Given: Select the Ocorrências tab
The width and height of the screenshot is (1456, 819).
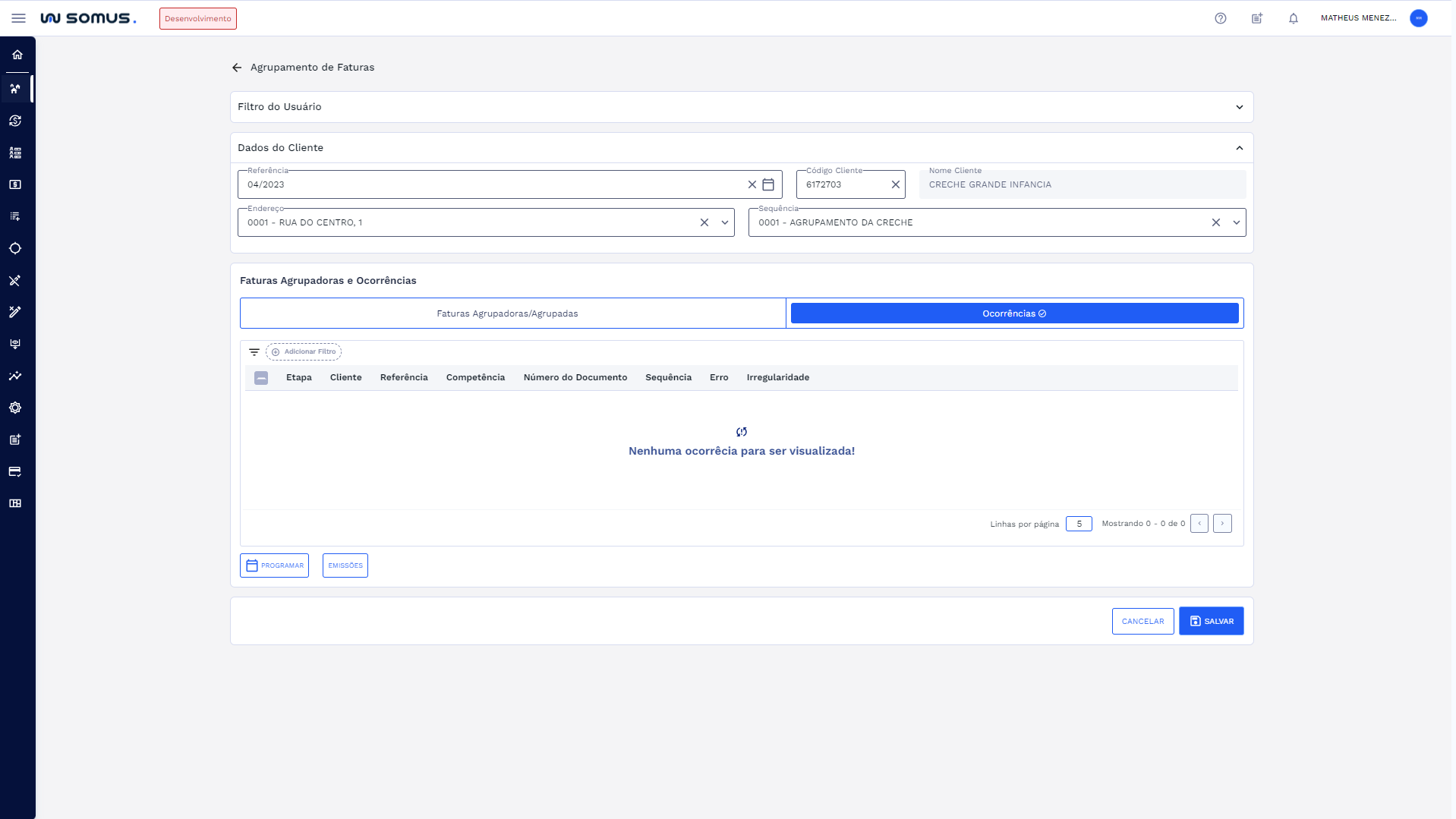Looking at the screenshot, I should [x=1014, y=313].
